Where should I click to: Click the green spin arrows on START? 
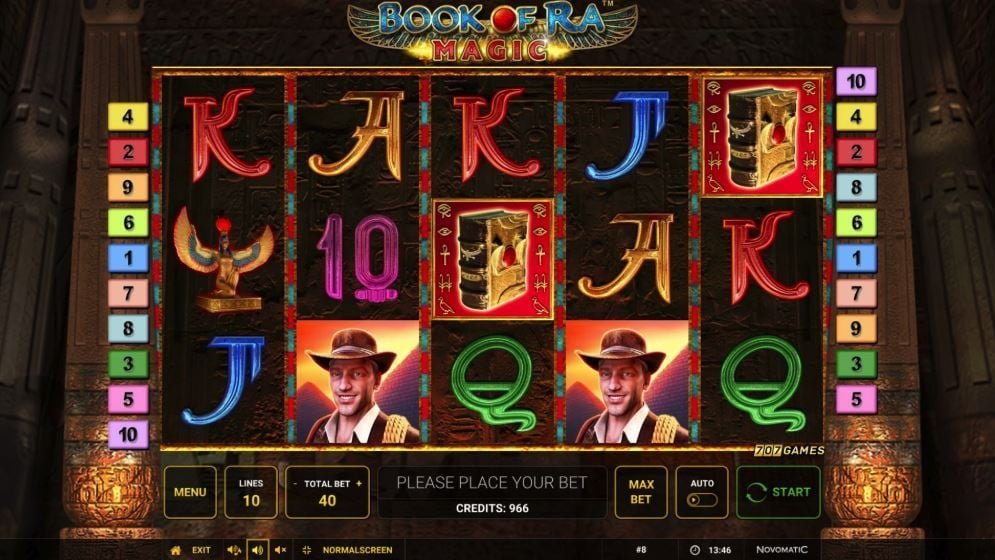coord(756,492)
